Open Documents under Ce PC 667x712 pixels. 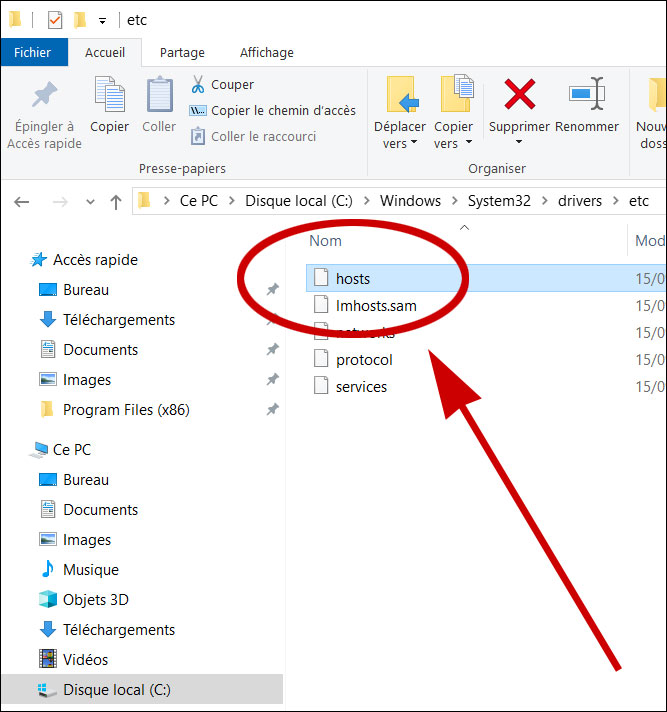[x=100, y=509]
